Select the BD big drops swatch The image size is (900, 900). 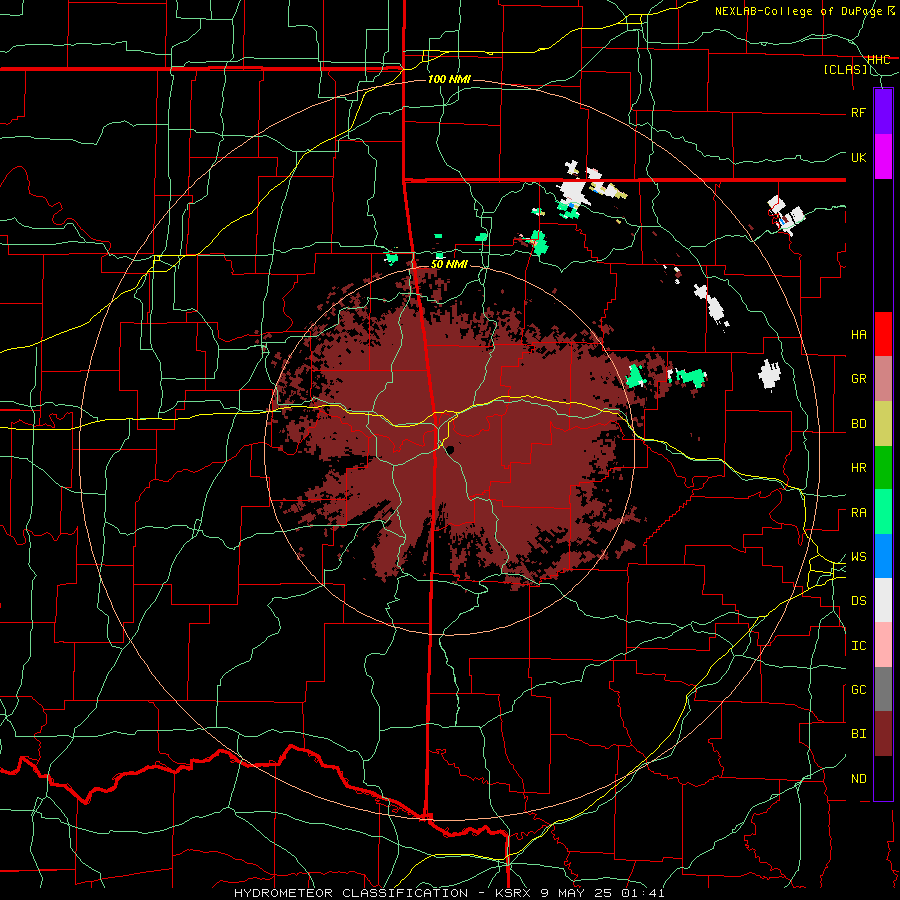pos(883,423)
